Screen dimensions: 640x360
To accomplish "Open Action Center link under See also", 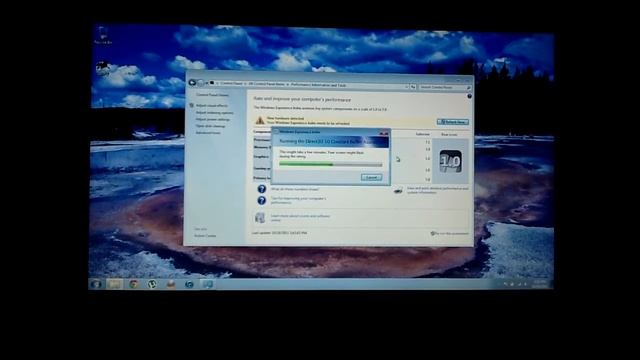I will point(205,236).
